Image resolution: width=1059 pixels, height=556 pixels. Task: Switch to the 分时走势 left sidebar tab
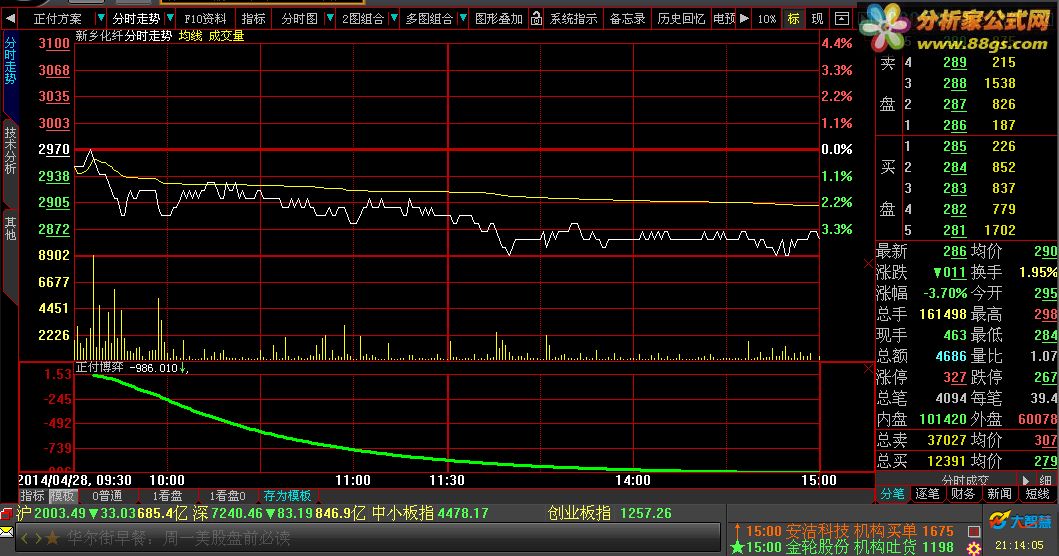(x=10, y=61)
